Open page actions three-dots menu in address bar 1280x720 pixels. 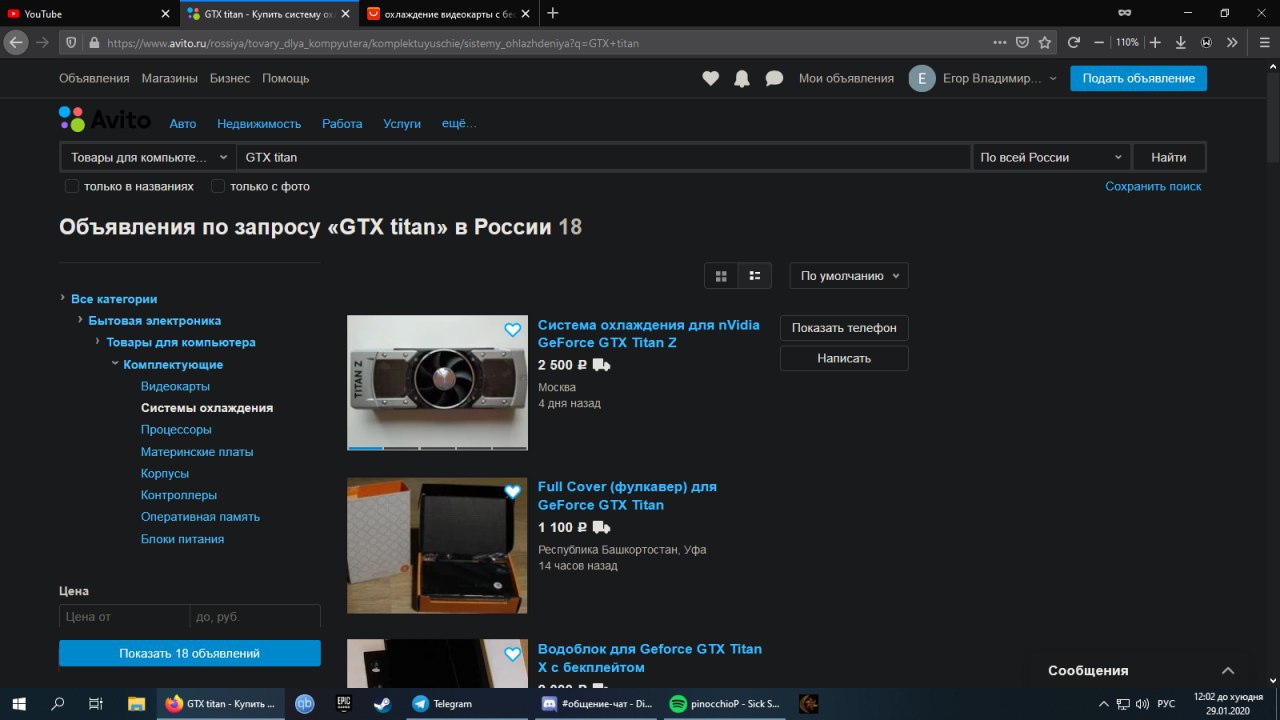point(1000,43)
